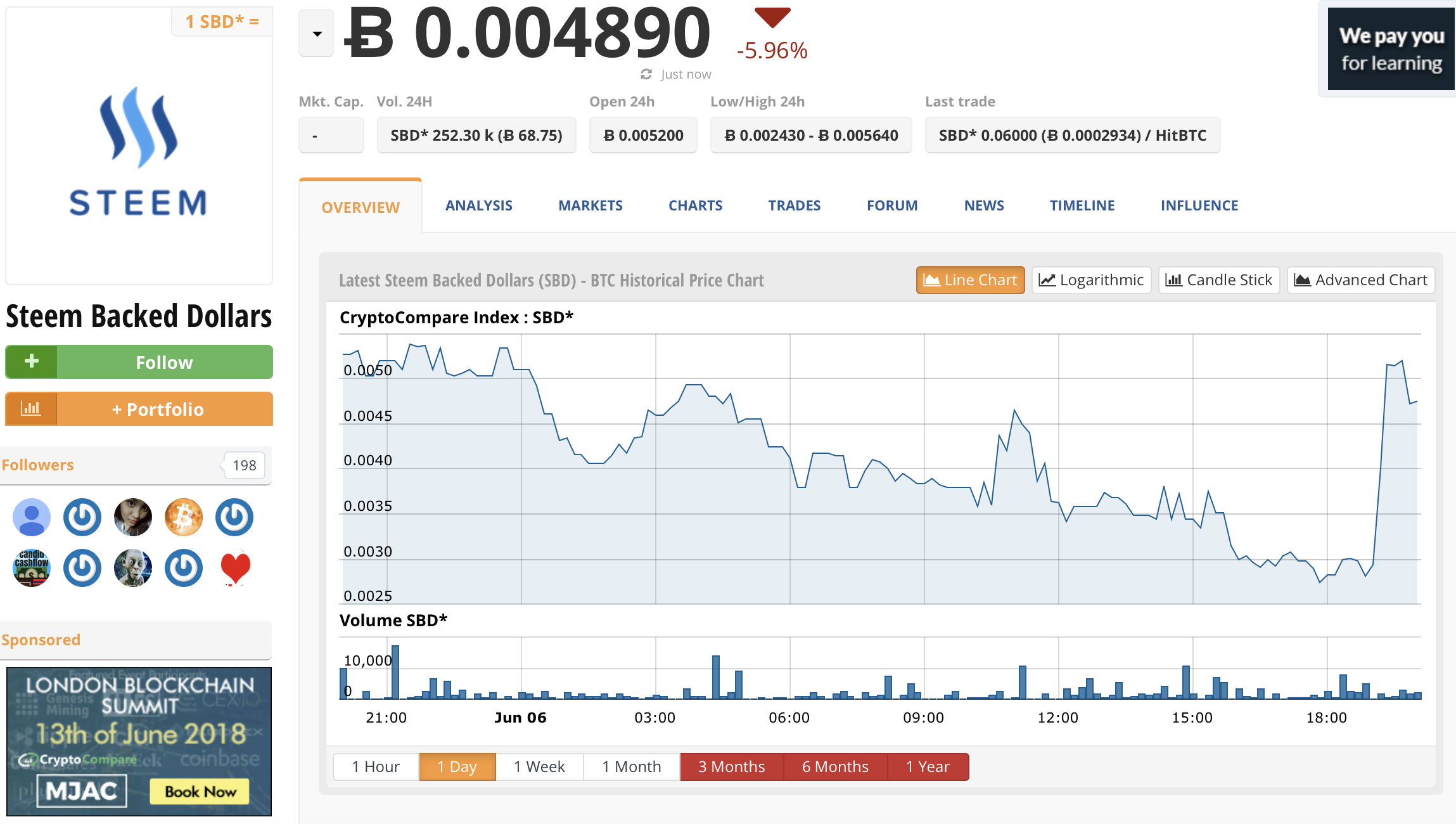The image size is (1456, 824).
Task: Select the 6 Months time range
Action: point(835,767)
